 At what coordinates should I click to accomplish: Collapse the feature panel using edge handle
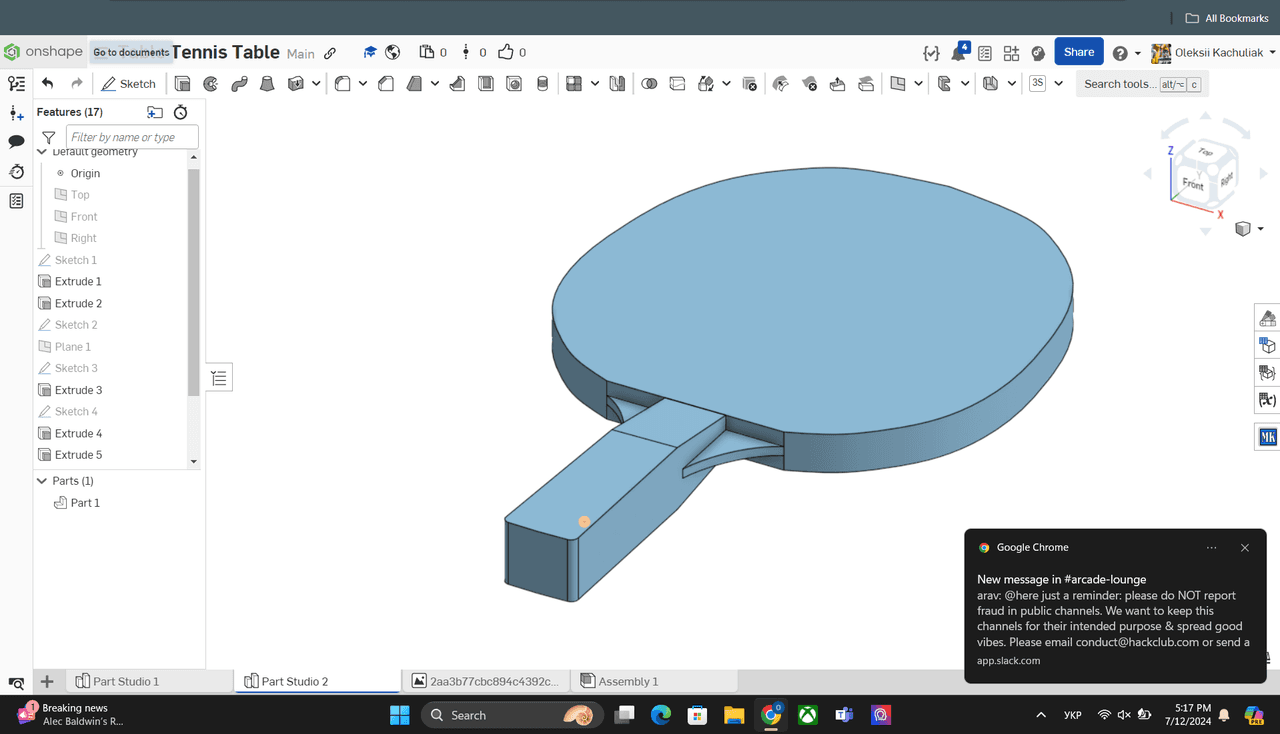(x=219, y=378)
